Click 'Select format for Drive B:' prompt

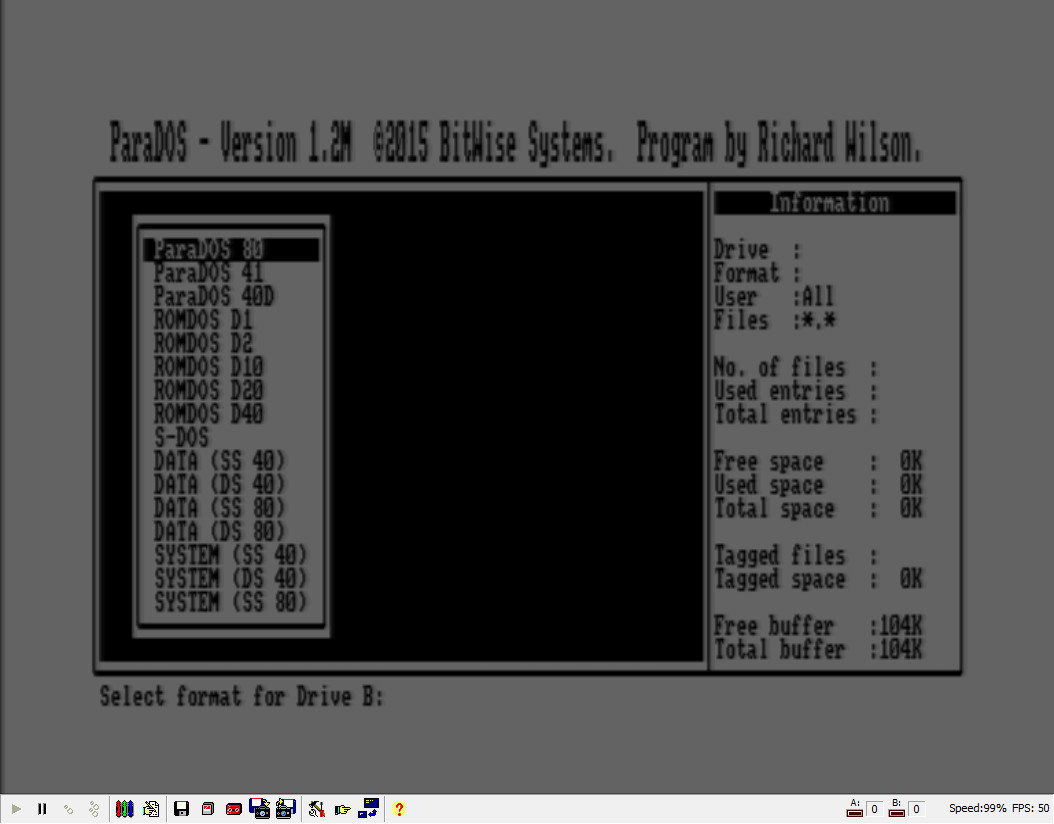242,696
